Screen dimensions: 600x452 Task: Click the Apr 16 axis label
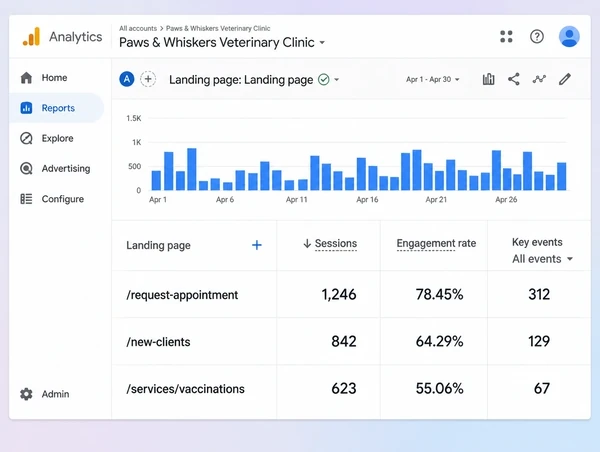click(367, 199)
